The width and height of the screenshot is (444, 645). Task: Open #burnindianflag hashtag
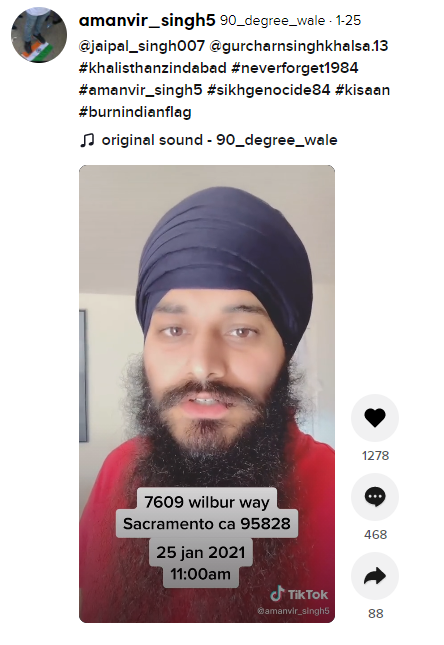tap(135, 112)
